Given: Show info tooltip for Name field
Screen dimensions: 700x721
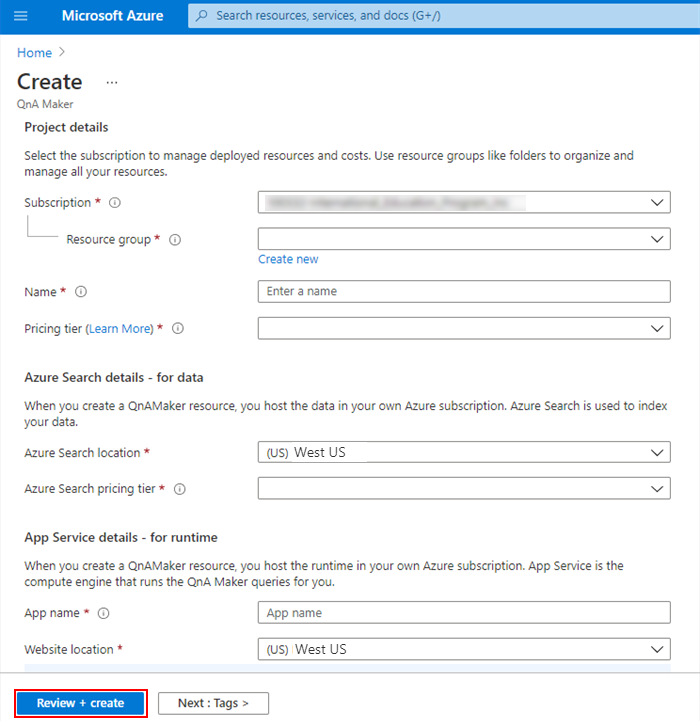Looking at the screenshot, I should (81, 292).
